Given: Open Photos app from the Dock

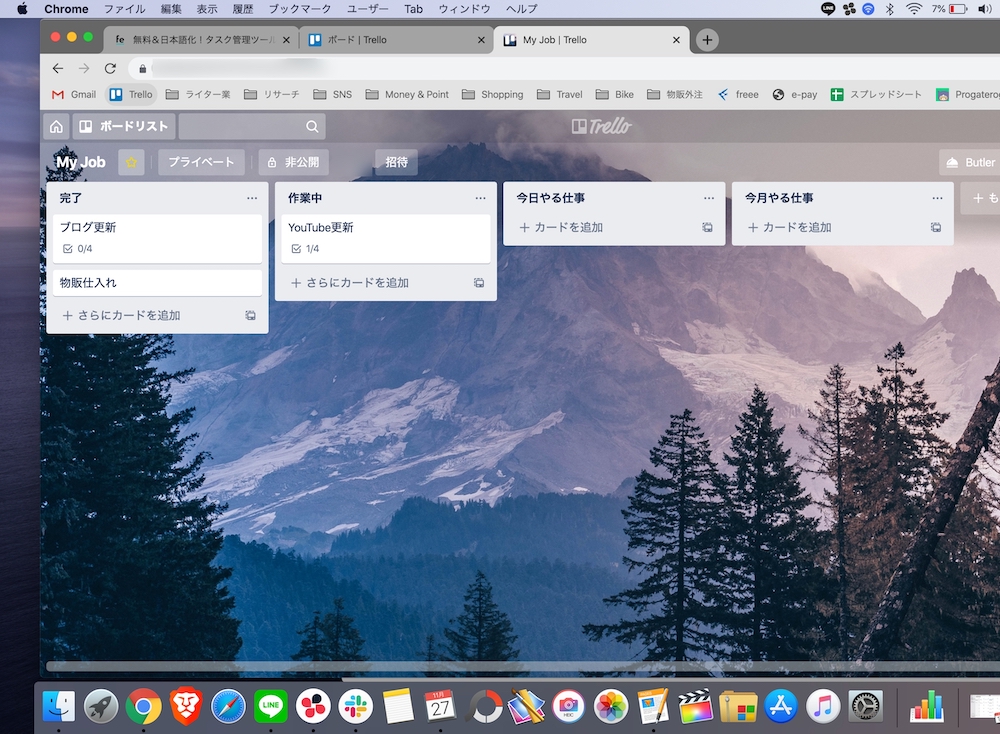Looking at the screenshot, I should tap(611, 707).
